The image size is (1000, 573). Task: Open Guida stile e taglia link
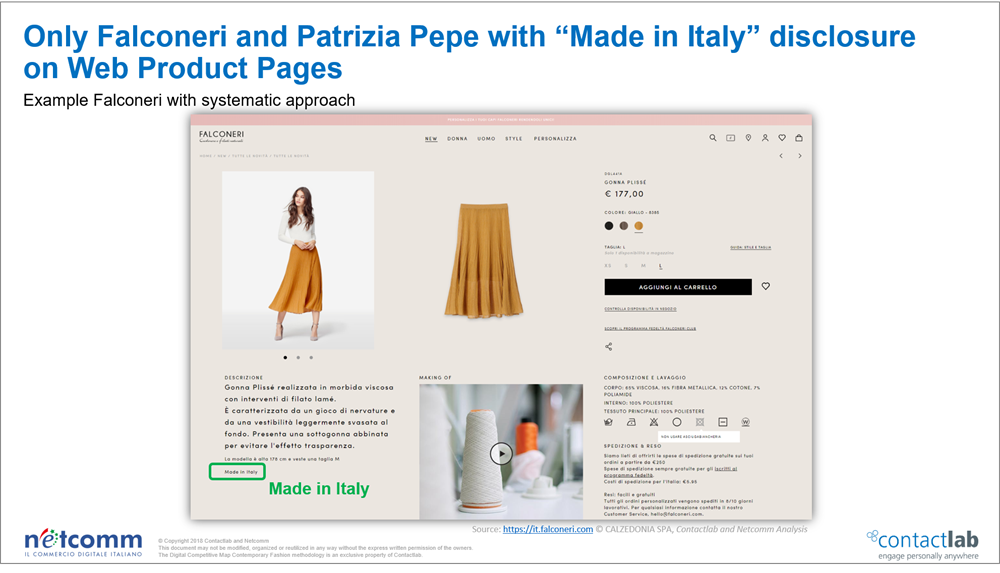click(751, 247)
